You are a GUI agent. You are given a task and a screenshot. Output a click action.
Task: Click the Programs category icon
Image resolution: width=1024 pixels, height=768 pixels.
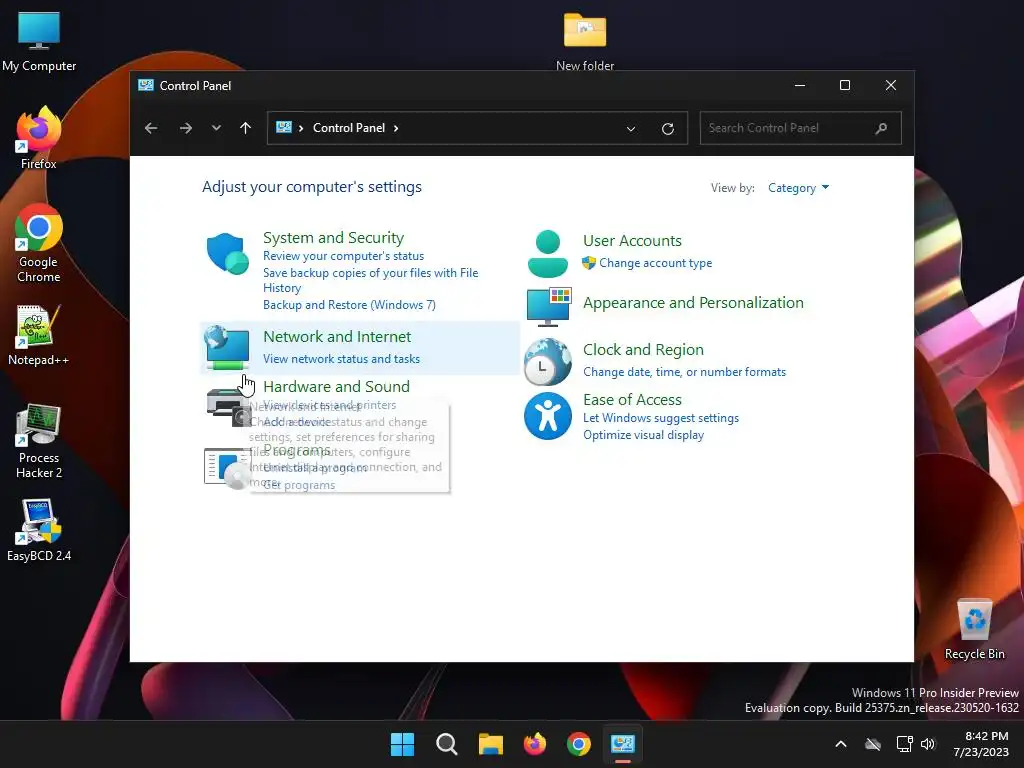[227, 468]
